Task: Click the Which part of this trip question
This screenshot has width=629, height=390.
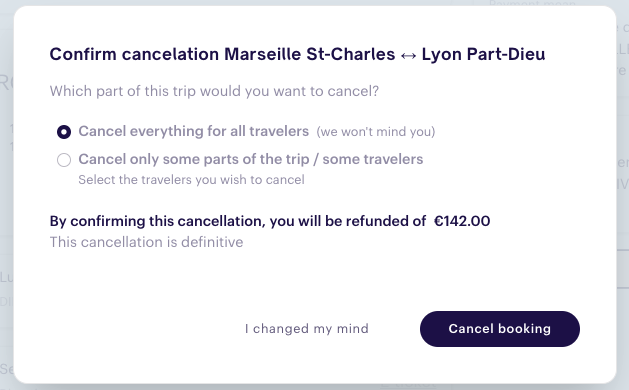Action: point(214,91)
